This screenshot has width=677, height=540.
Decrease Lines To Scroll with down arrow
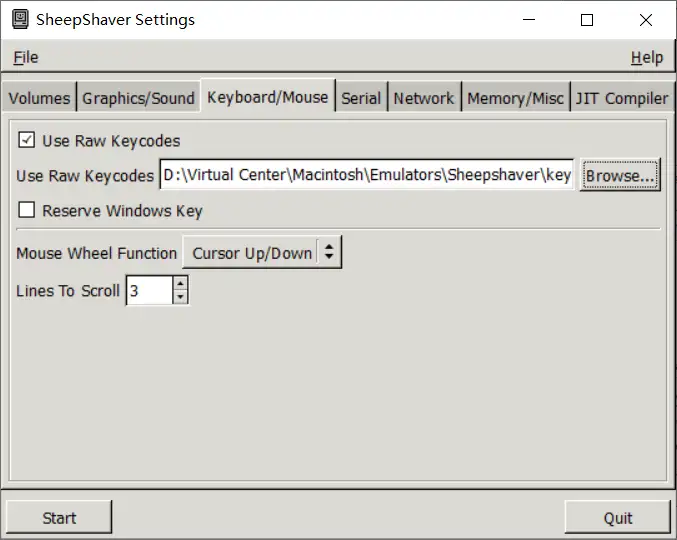click(x=180, y=297)
